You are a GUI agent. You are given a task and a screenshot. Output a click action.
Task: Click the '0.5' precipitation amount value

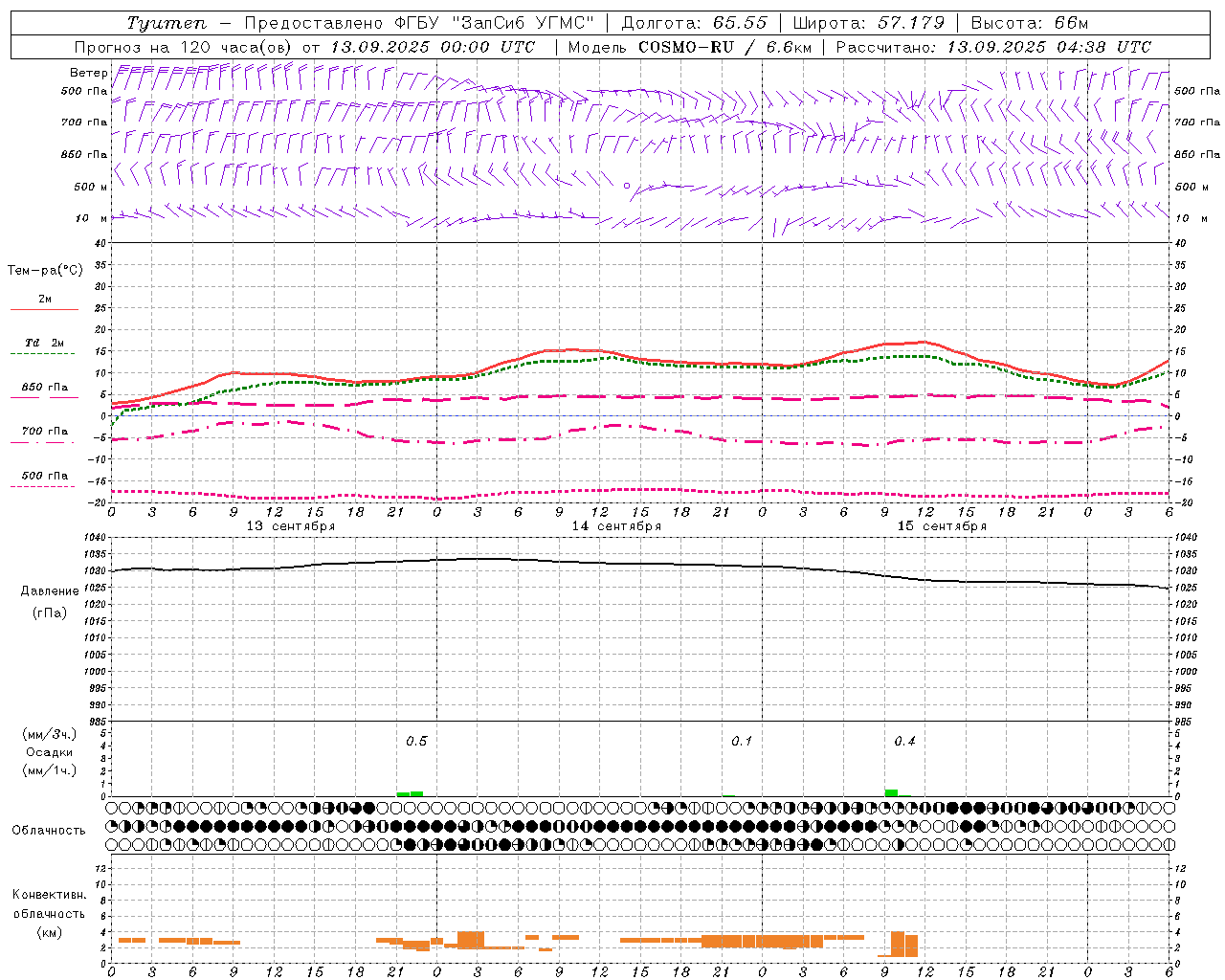point(416,742)
